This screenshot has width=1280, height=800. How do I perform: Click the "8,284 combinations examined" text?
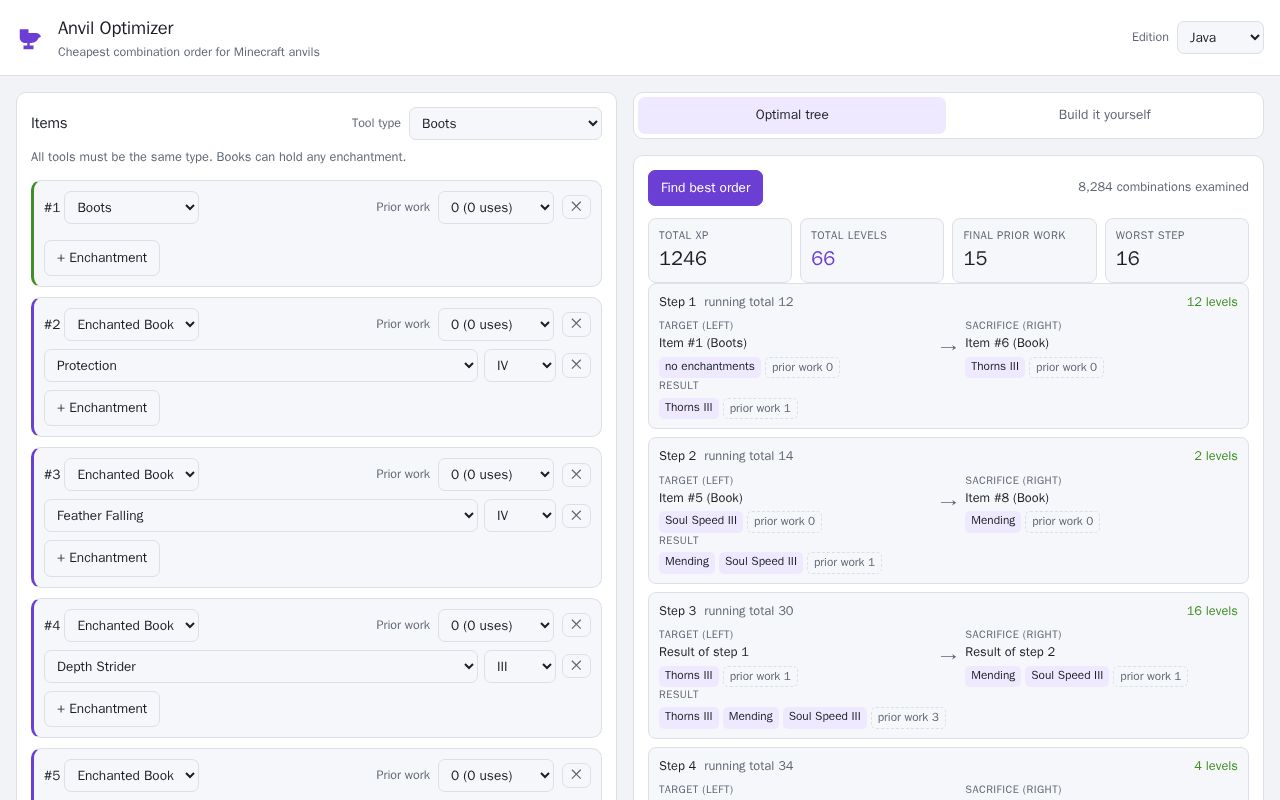(x=1163, y=187)
